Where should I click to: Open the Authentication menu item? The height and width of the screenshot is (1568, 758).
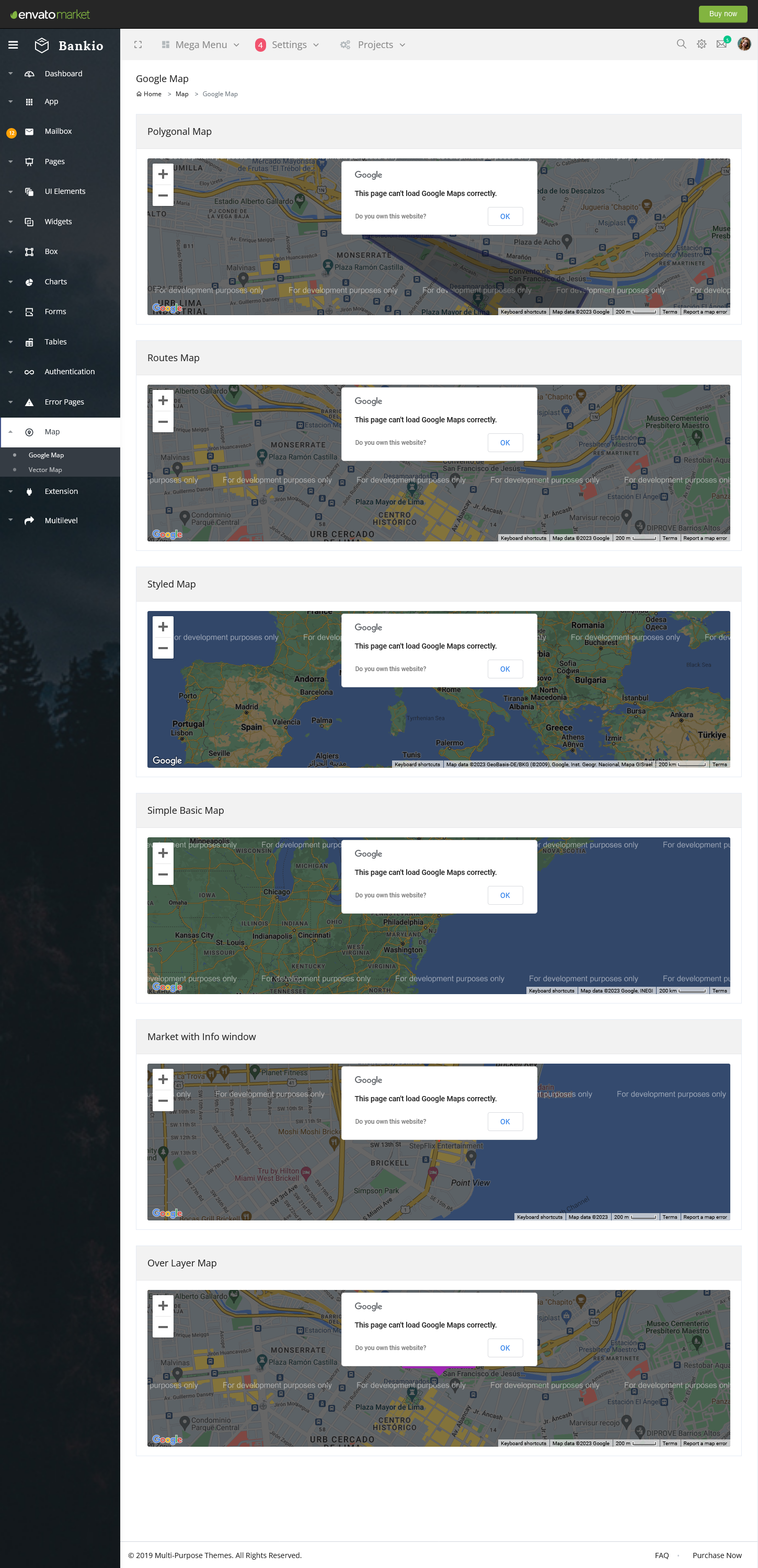click(70, 372)
